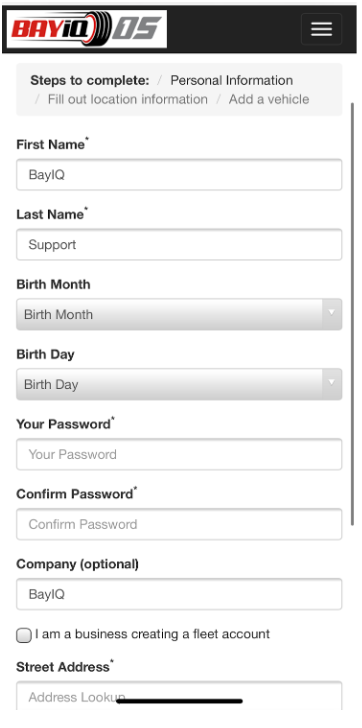Click the Birth Day dropdown arrow
362x728 pixels.
(332, 384)
